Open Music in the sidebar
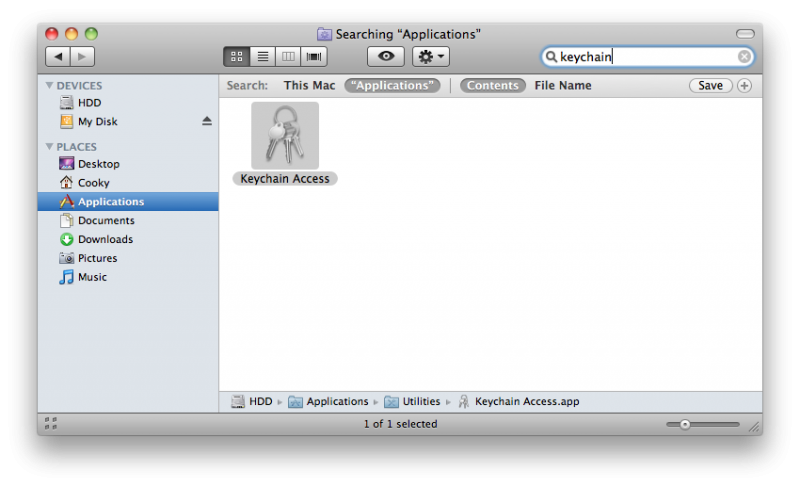The width and height of the screenshot is (800, 487). click(x=128, y=277)
